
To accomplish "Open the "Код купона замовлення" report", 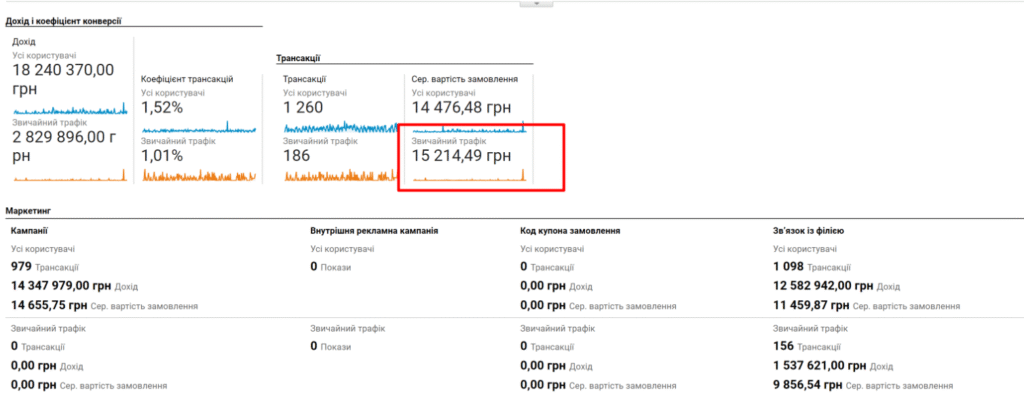I will point(570,231).
